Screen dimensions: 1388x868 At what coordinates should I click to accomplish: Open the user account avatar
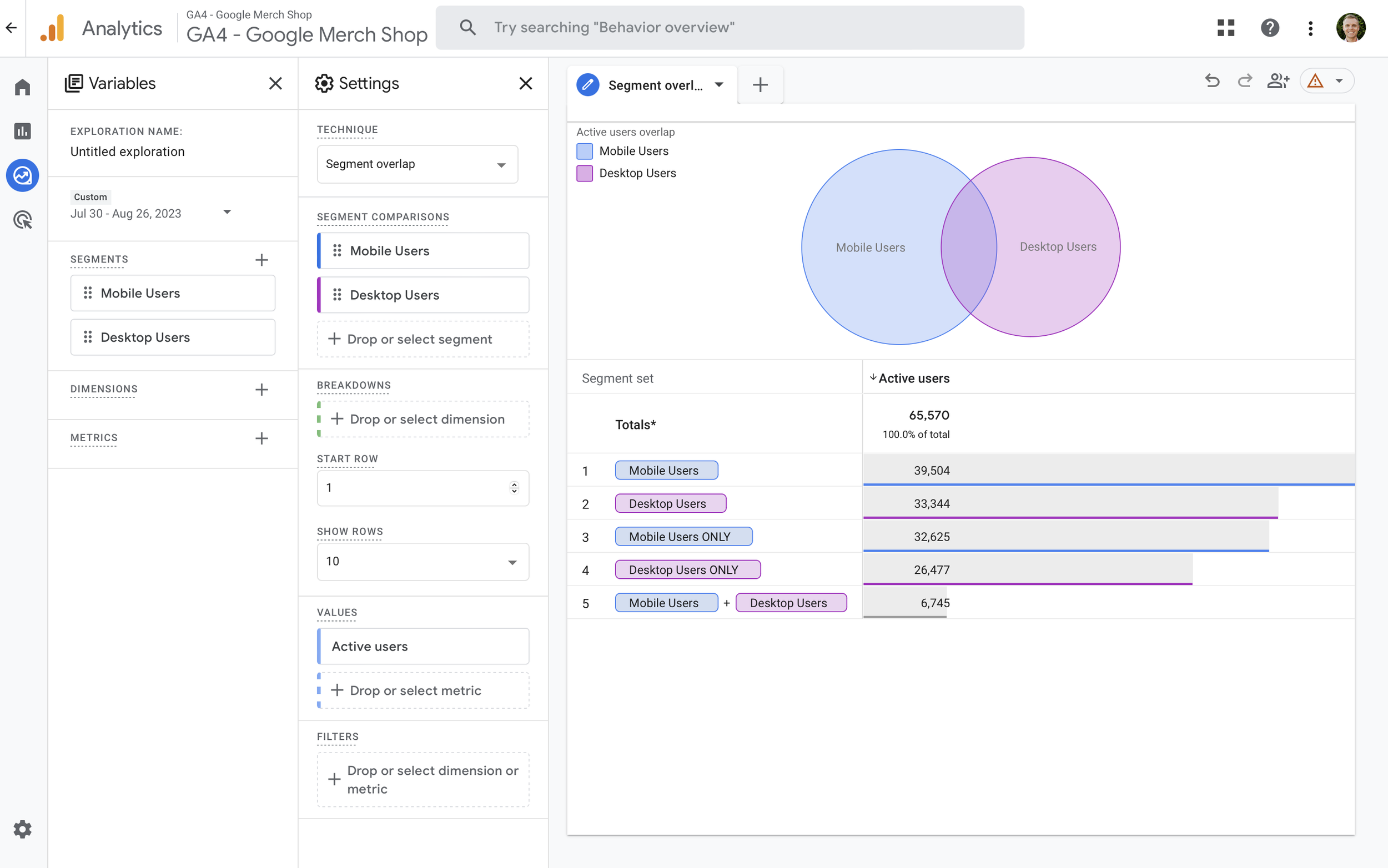[x=1351, y=28]
